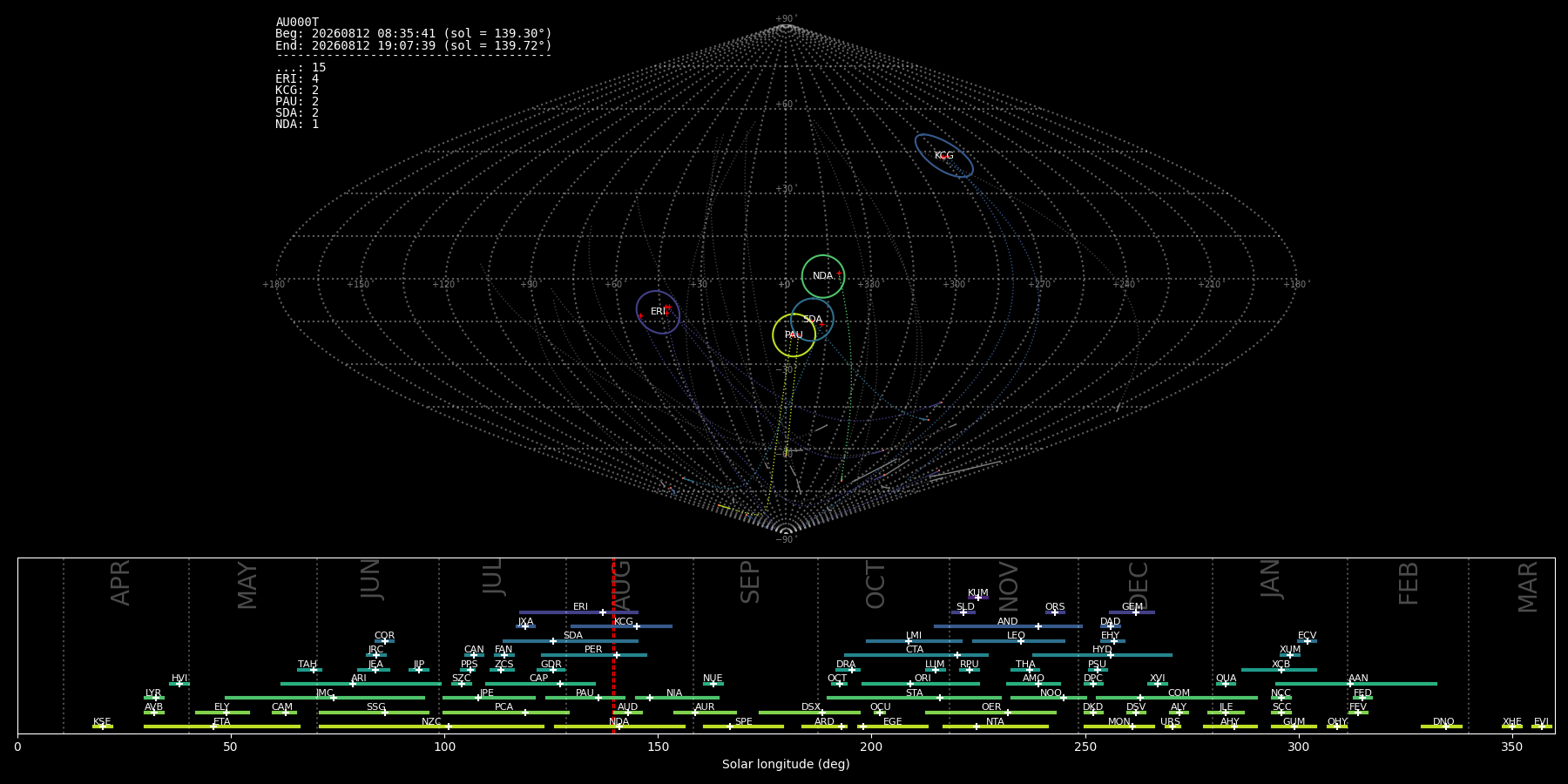Select the GEM shower peak marker

point(1135,612)
